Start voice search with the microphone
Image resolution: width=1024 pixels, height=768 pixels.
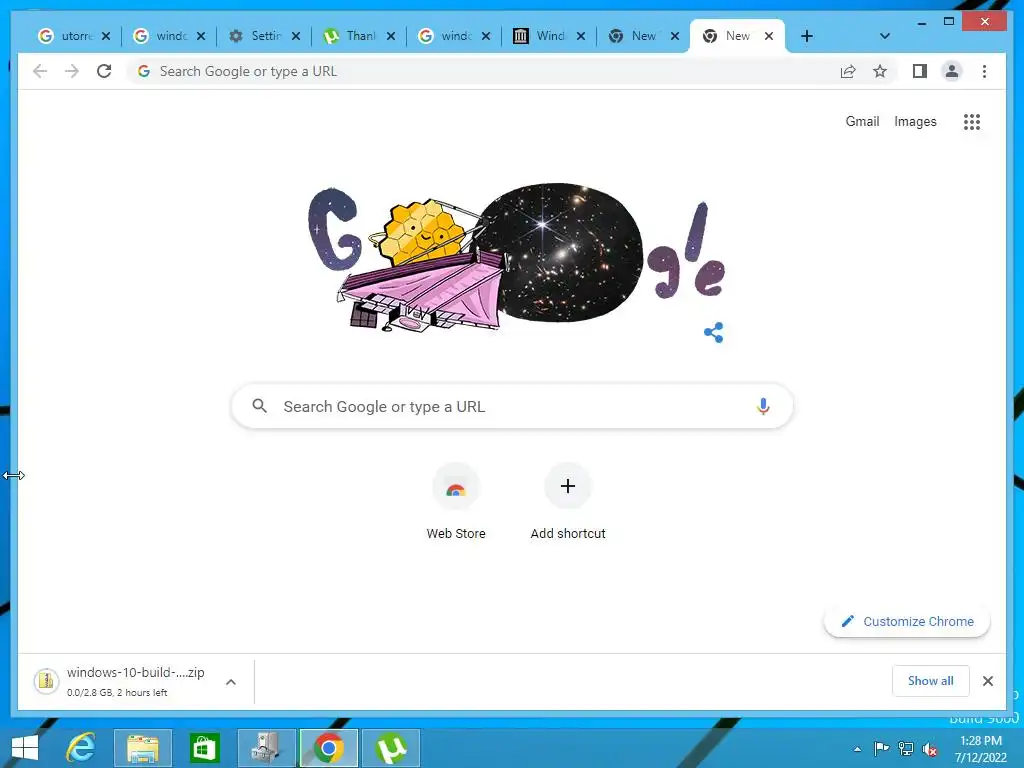(x=763, y=406)
